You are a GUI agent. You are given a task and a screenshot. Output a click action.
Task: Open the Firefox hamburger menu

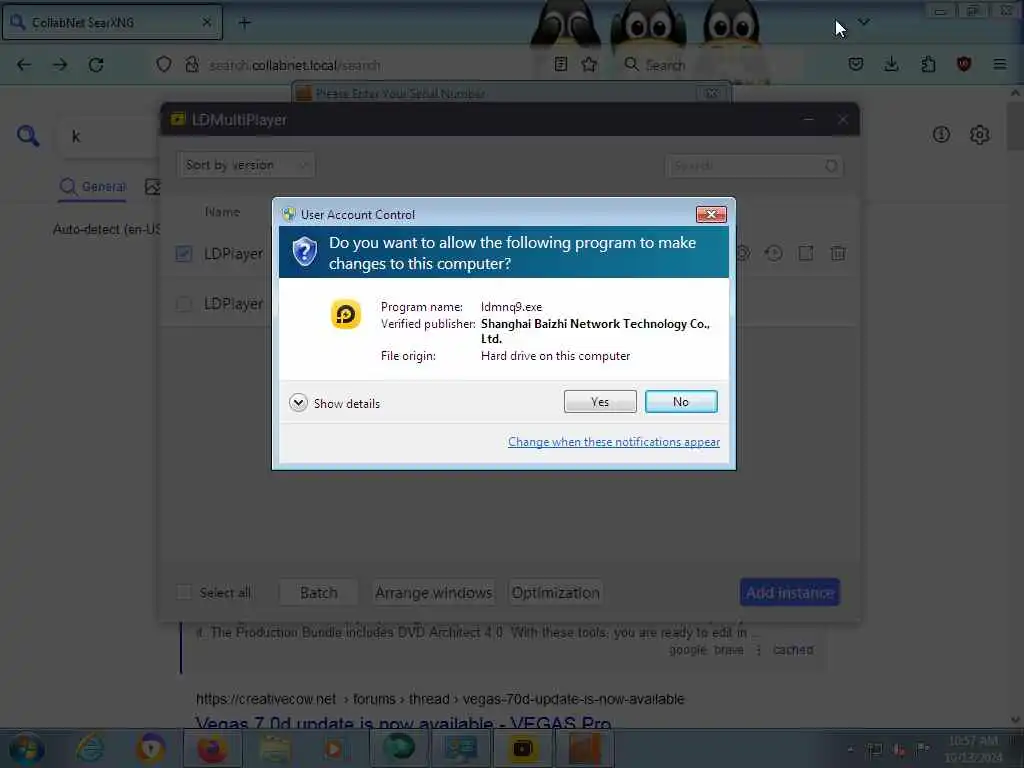click(1000, 64)
